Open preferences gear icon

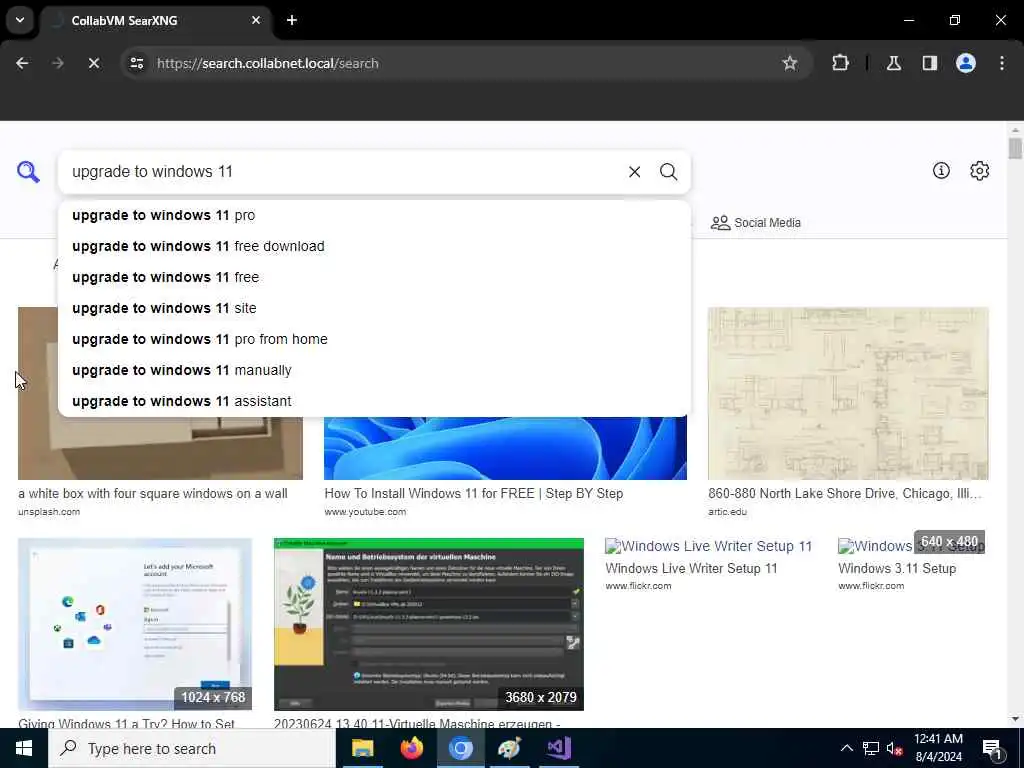point(979,170)
